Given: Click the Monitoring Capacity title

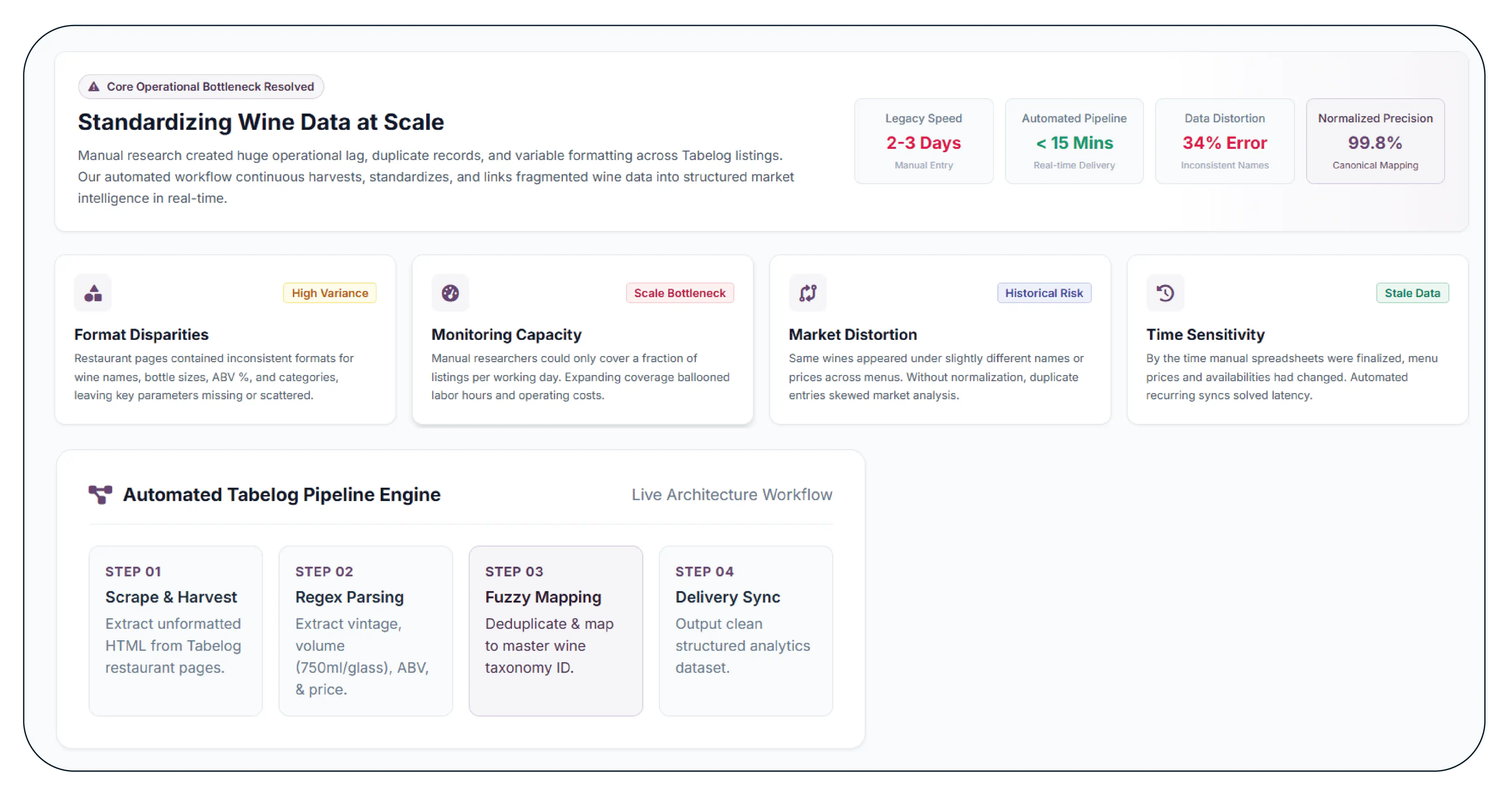Looking at the screenshot, I should tap(506, 334).
